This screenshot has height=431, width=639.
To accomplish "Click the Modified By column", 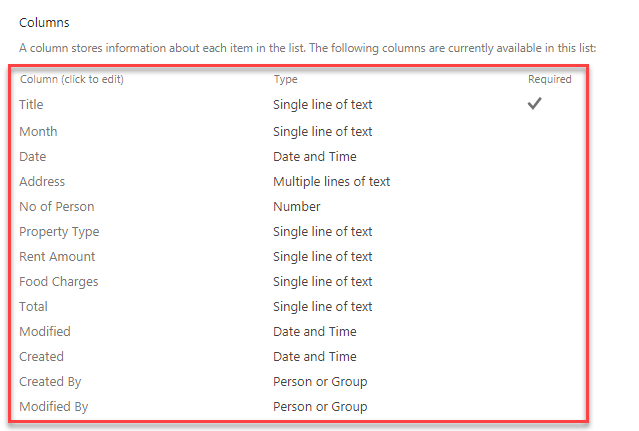I will pos(53,406).
